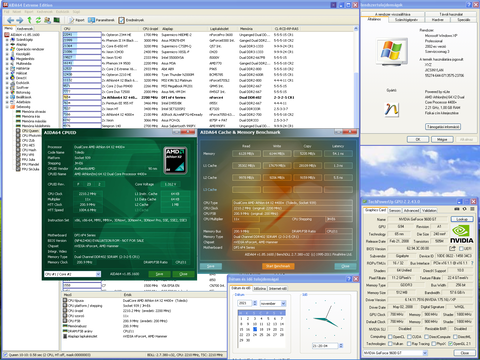The image size is (480, 360).
Task: Open the month dropdown showing november
Action: (283, 303)
